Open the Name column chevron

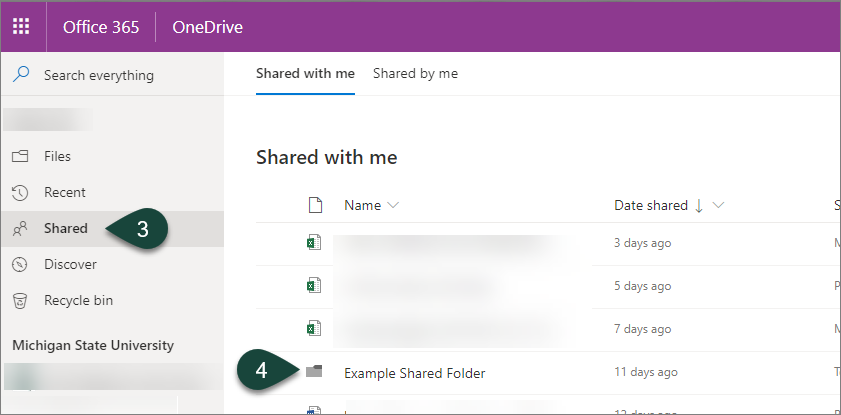[x=393, y=205]
